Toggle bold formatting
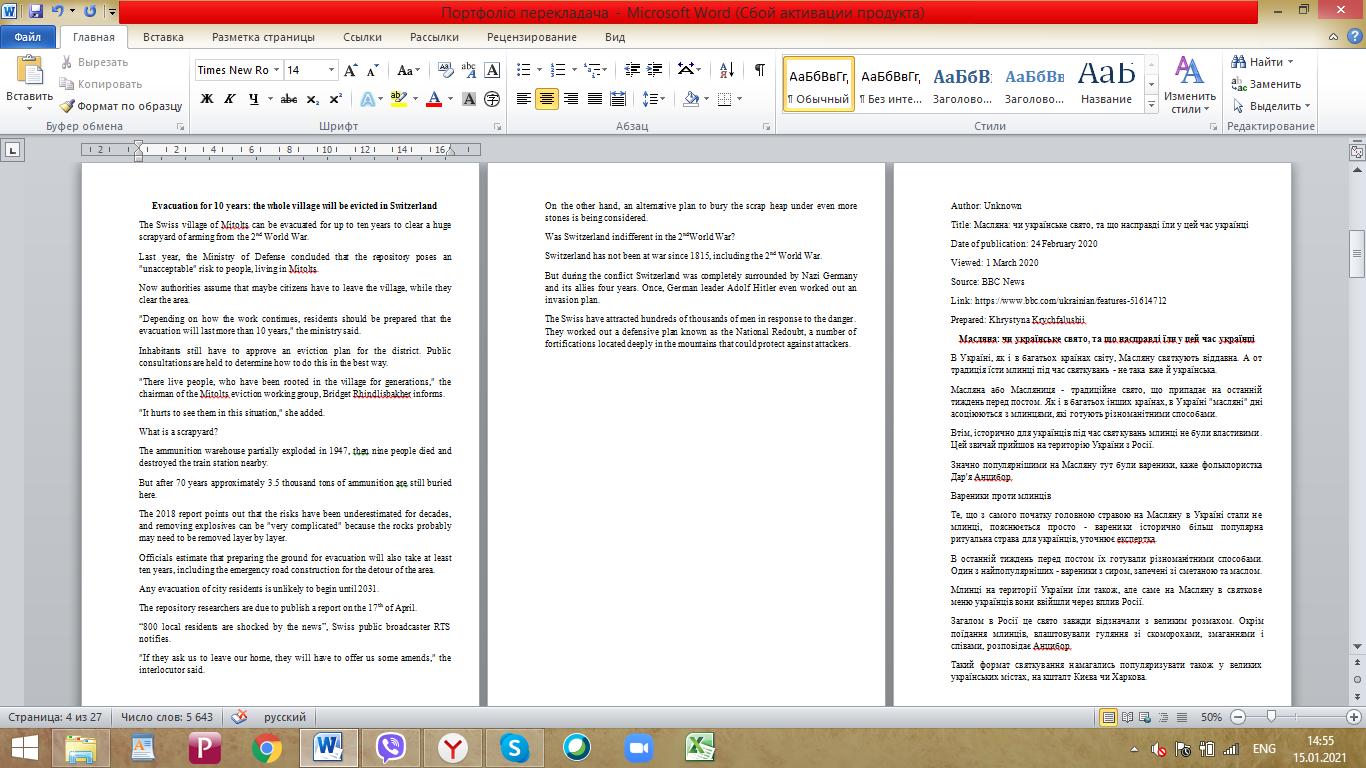1366x768 pixels. coord(207,99)
